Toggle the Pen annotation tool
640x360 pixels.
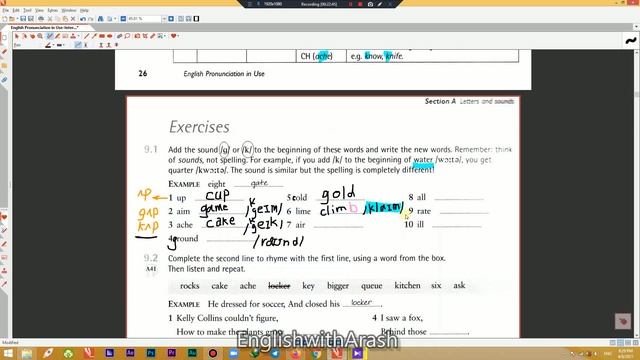coord(49,36)
